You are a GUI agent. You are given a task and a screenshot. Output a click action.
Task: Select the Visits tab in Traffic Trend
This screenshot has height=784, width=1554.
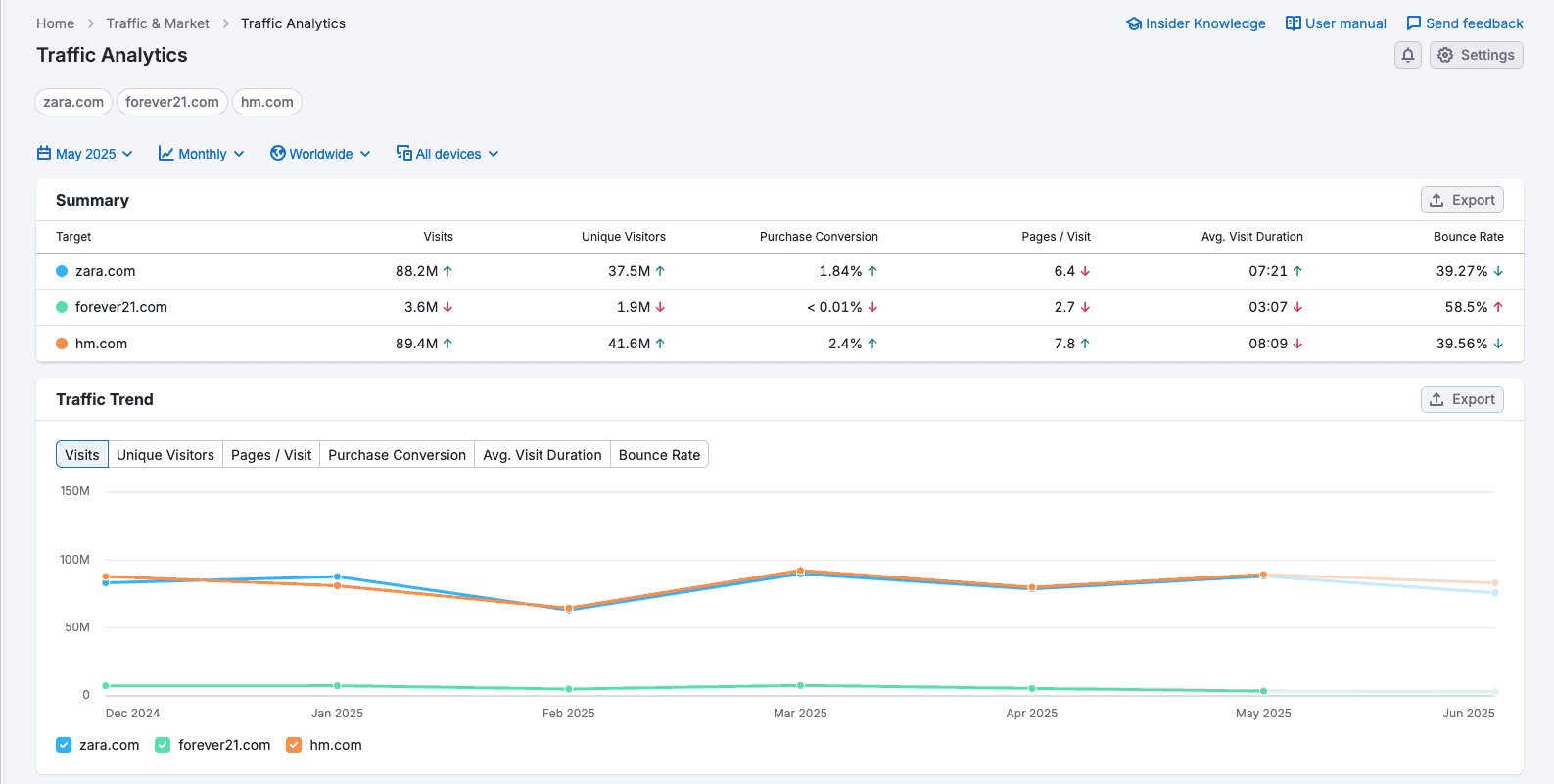[x=82, y=455]
